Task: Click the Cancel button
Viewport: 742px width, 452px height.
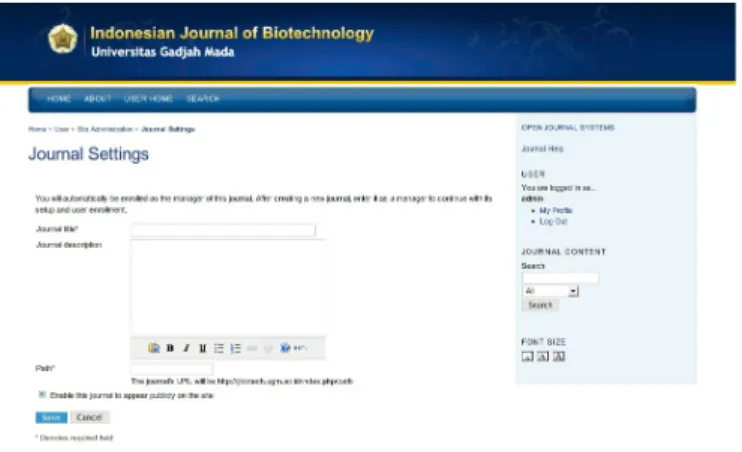Action: pos(89,417)
